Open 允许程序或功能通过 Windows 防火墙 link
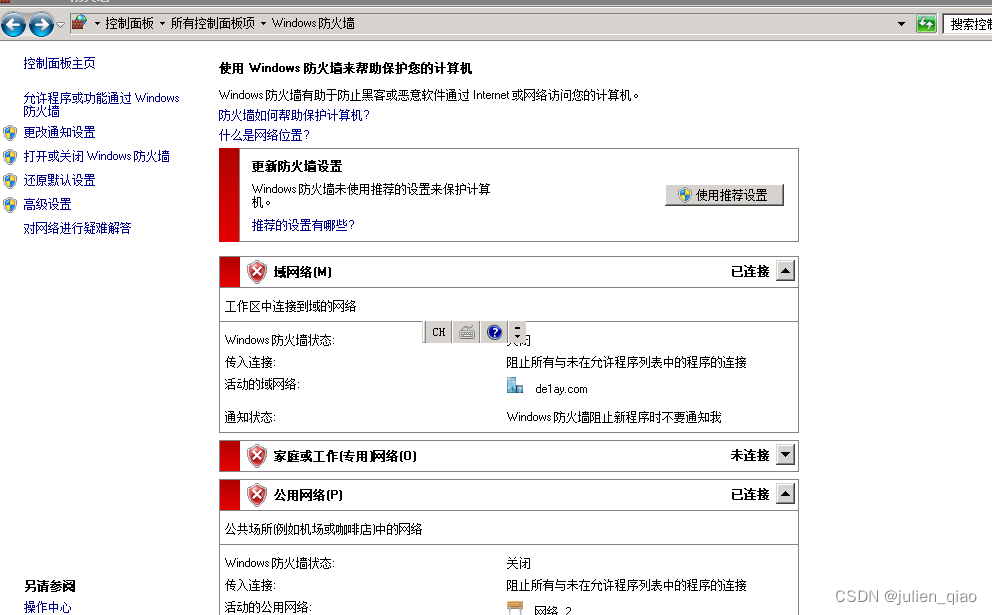This screenshot has height=615, width=992. 101,104
